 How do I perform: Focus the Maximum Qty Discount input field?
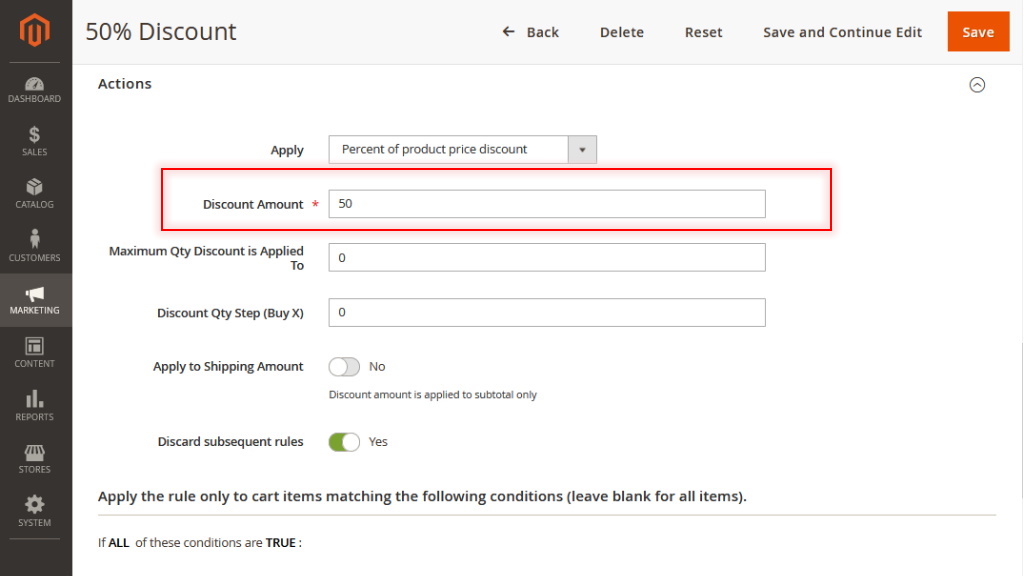pyautogui.click(x=547, y=257)
